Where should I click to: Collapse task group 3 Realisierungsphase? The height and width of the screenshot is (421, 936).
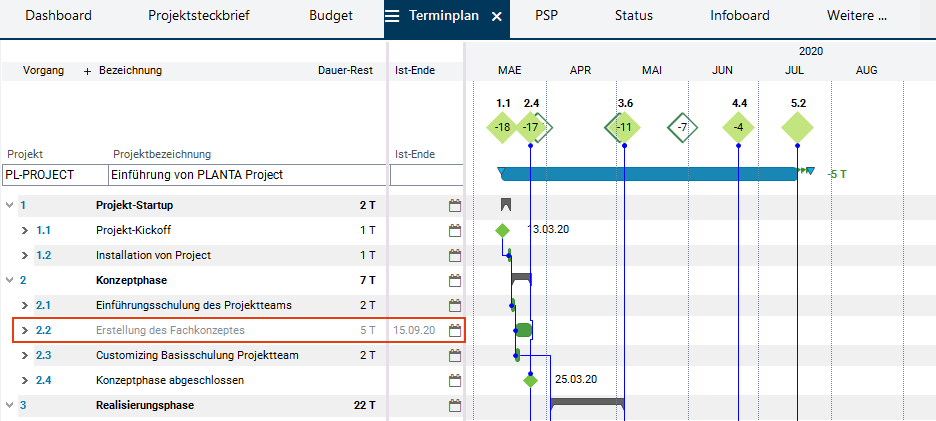tap(10, 405)
